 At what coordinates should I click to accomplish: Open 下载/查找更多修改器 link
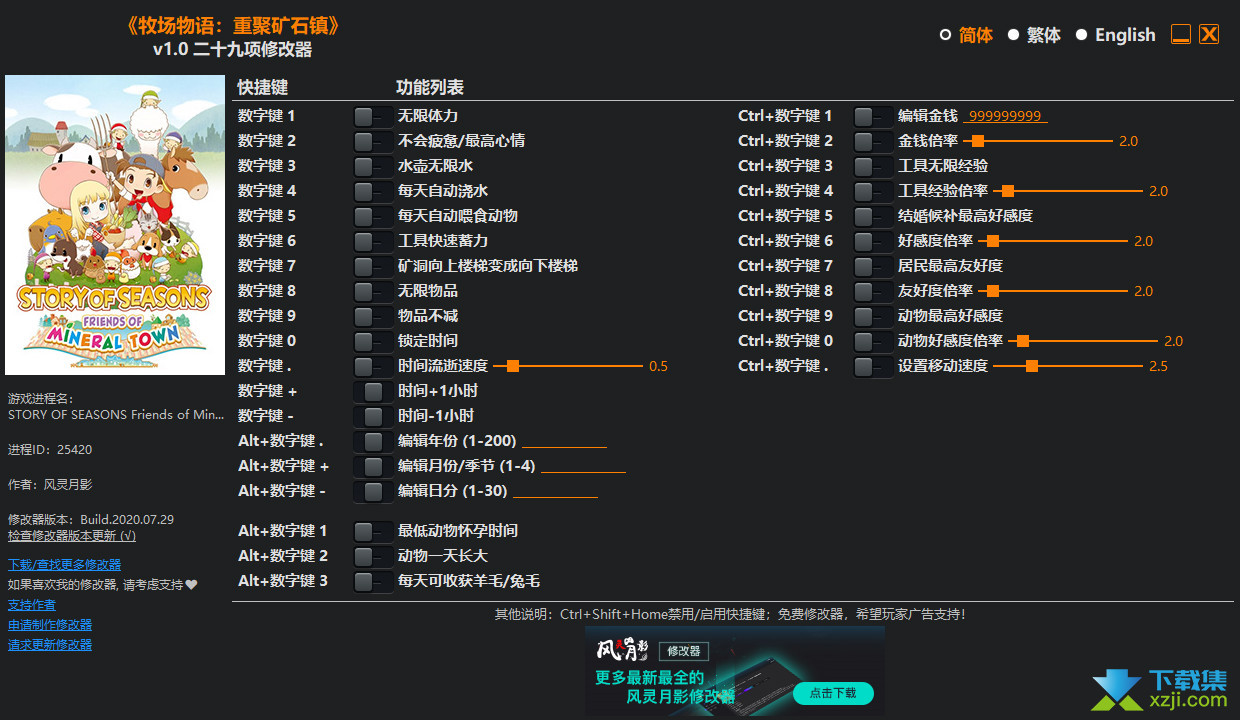(x=64, y=565)
